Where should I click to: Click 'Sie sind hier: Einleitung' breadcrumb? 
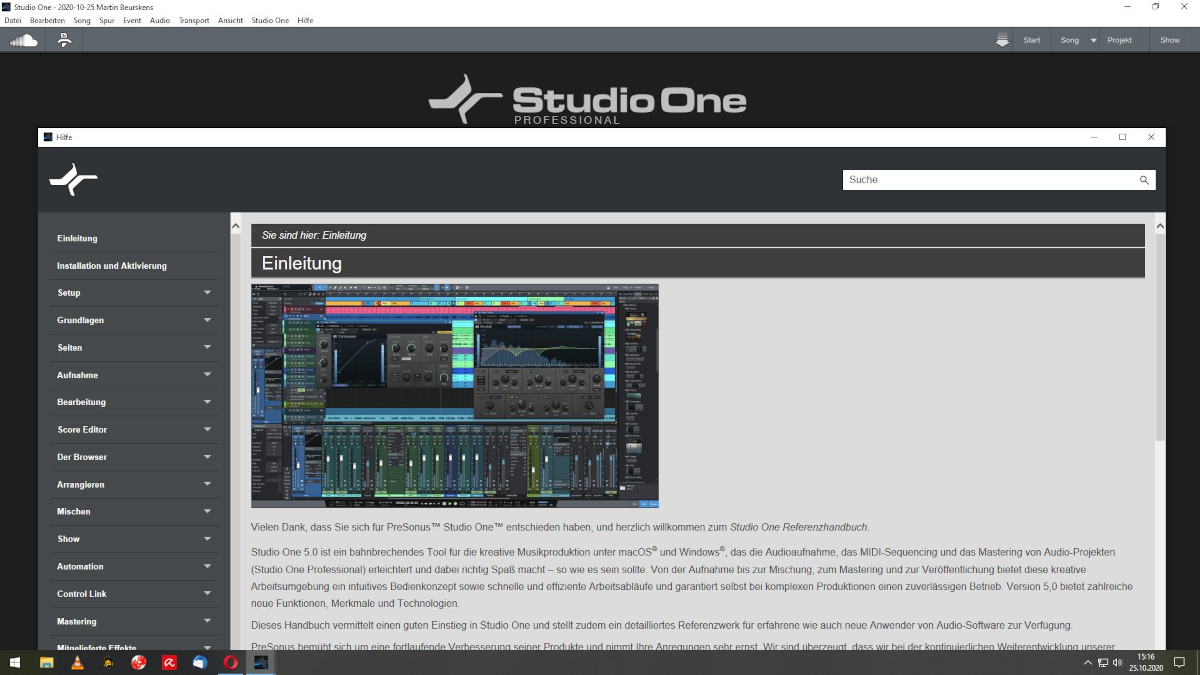click(314, 235)
